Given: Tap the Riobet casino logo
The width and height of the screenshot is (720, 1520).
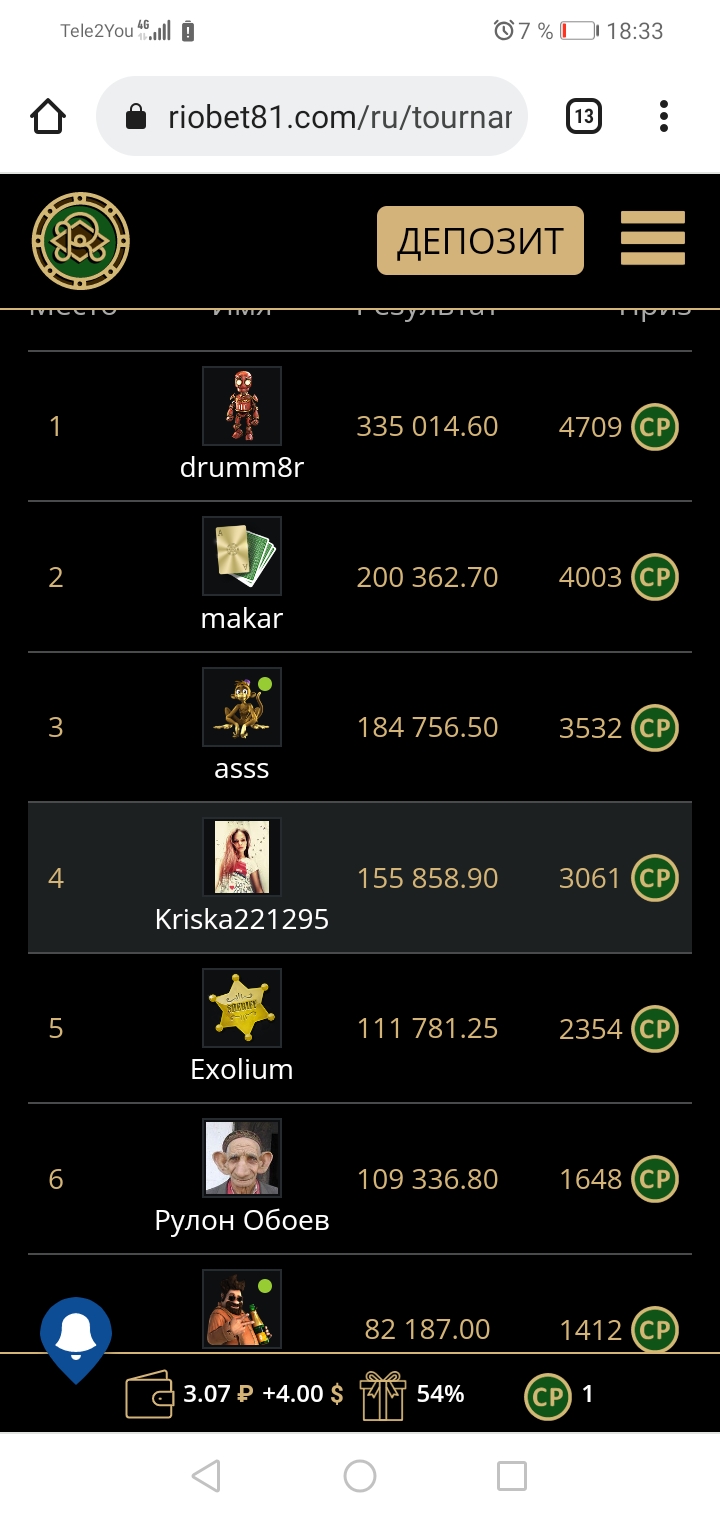Looking at the screenshot, I should (x=81, y=241).
